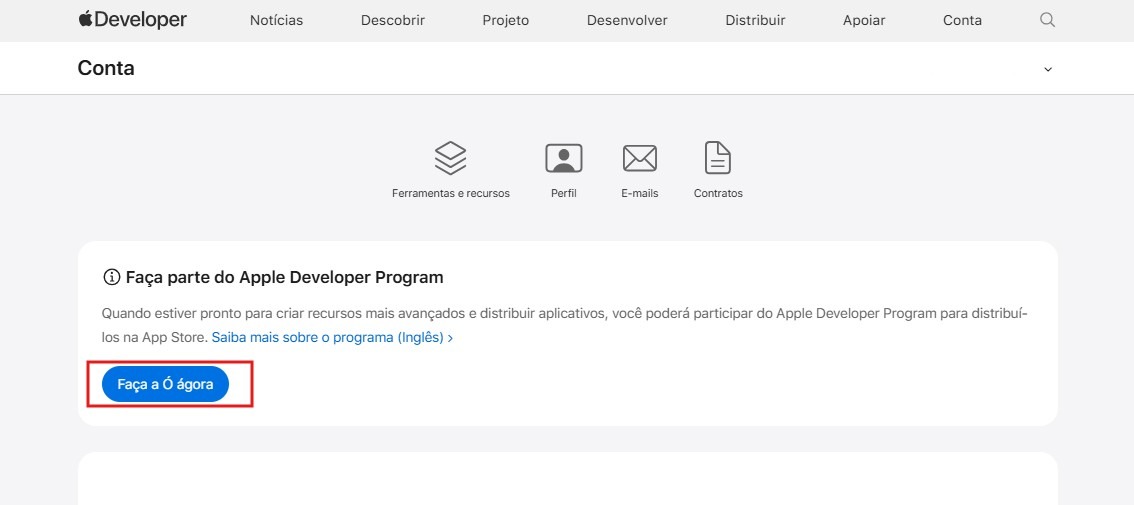Viewport: 1134px width, 505px height.
Task: Click the Ferramentas e recursos text label
Action: (x=451, y=193)
